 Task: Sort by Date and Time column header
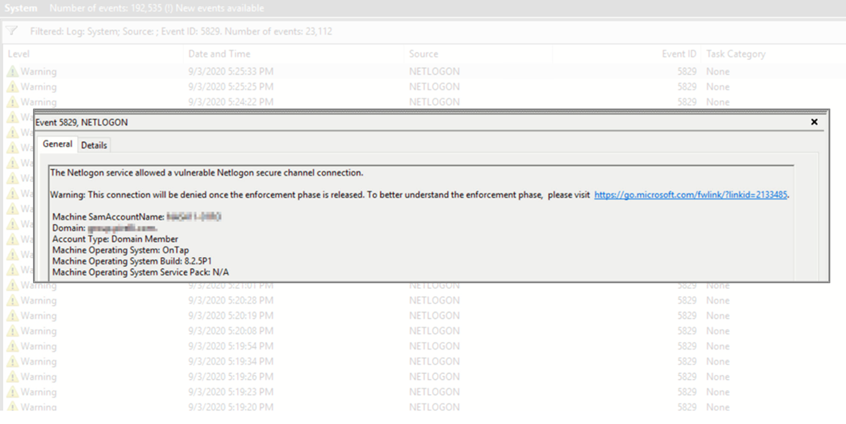pyautogui.click(x=219, y=54)
